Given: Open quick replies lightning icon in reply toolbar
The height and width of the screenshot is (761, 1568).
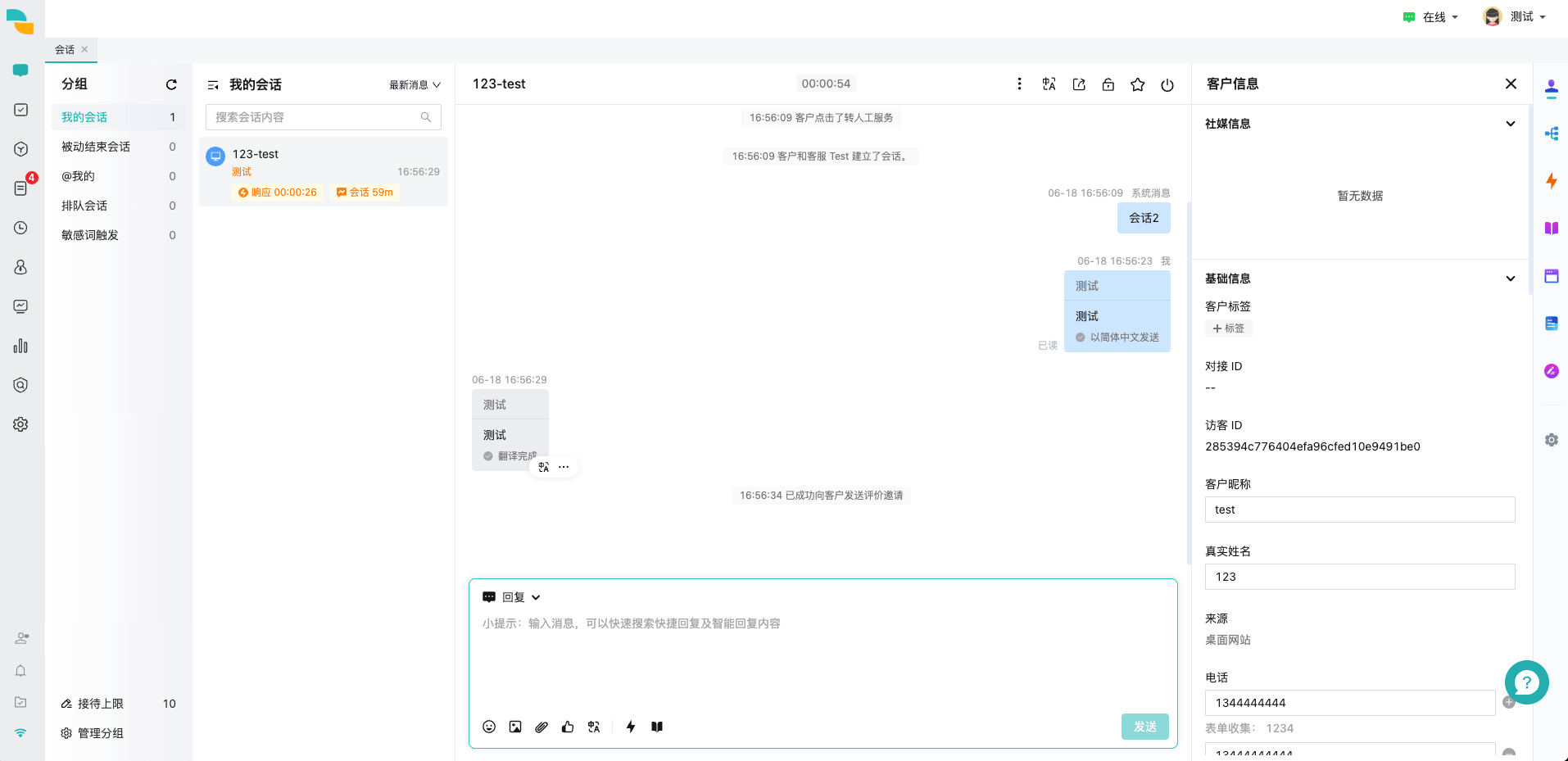Looking at the screenshot, I should [631, 727].
